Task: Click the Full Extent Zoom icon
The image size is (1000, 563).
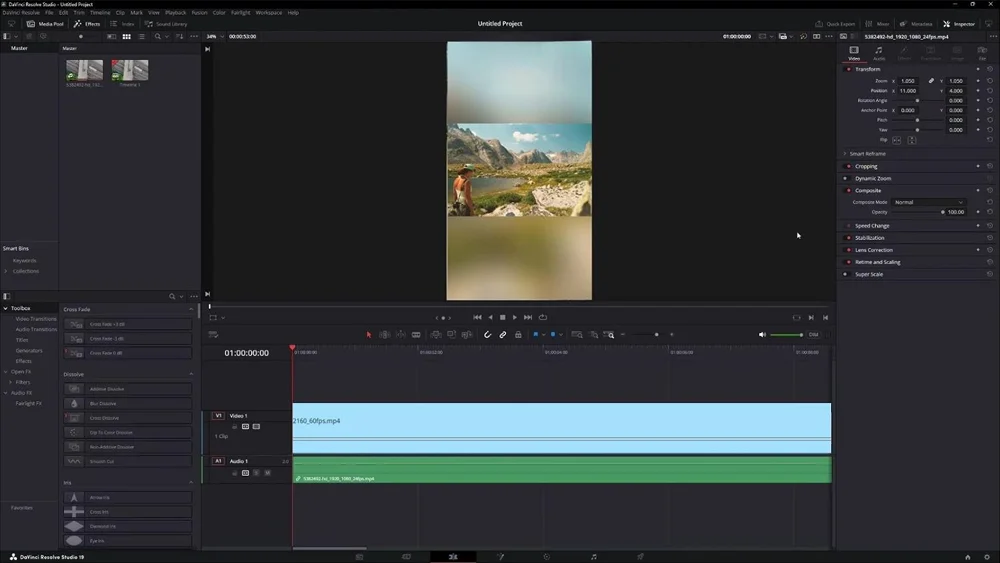Action: [x=577, y=335]
